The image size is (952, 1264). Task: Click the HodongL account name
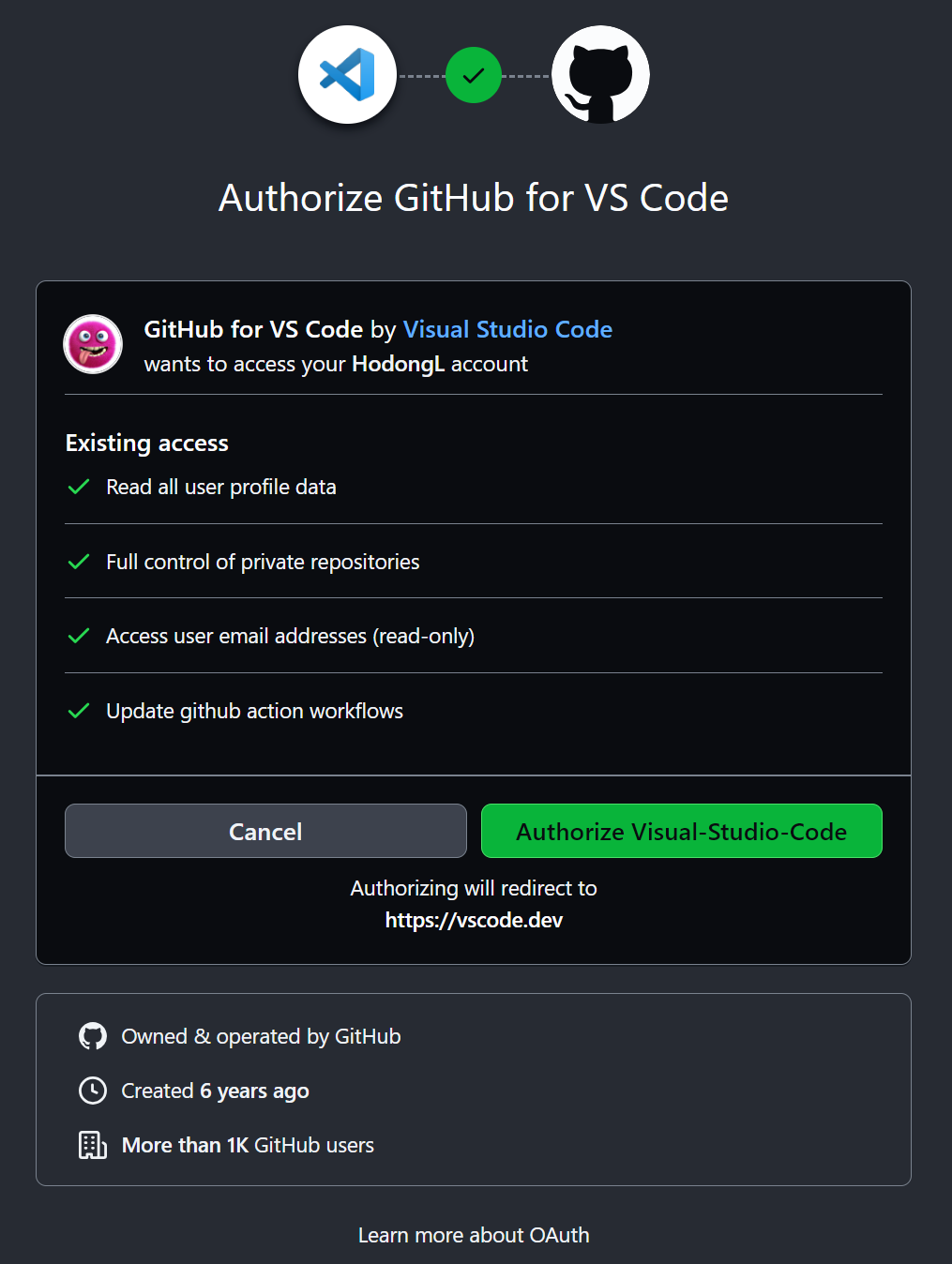(x=398, y=364)
